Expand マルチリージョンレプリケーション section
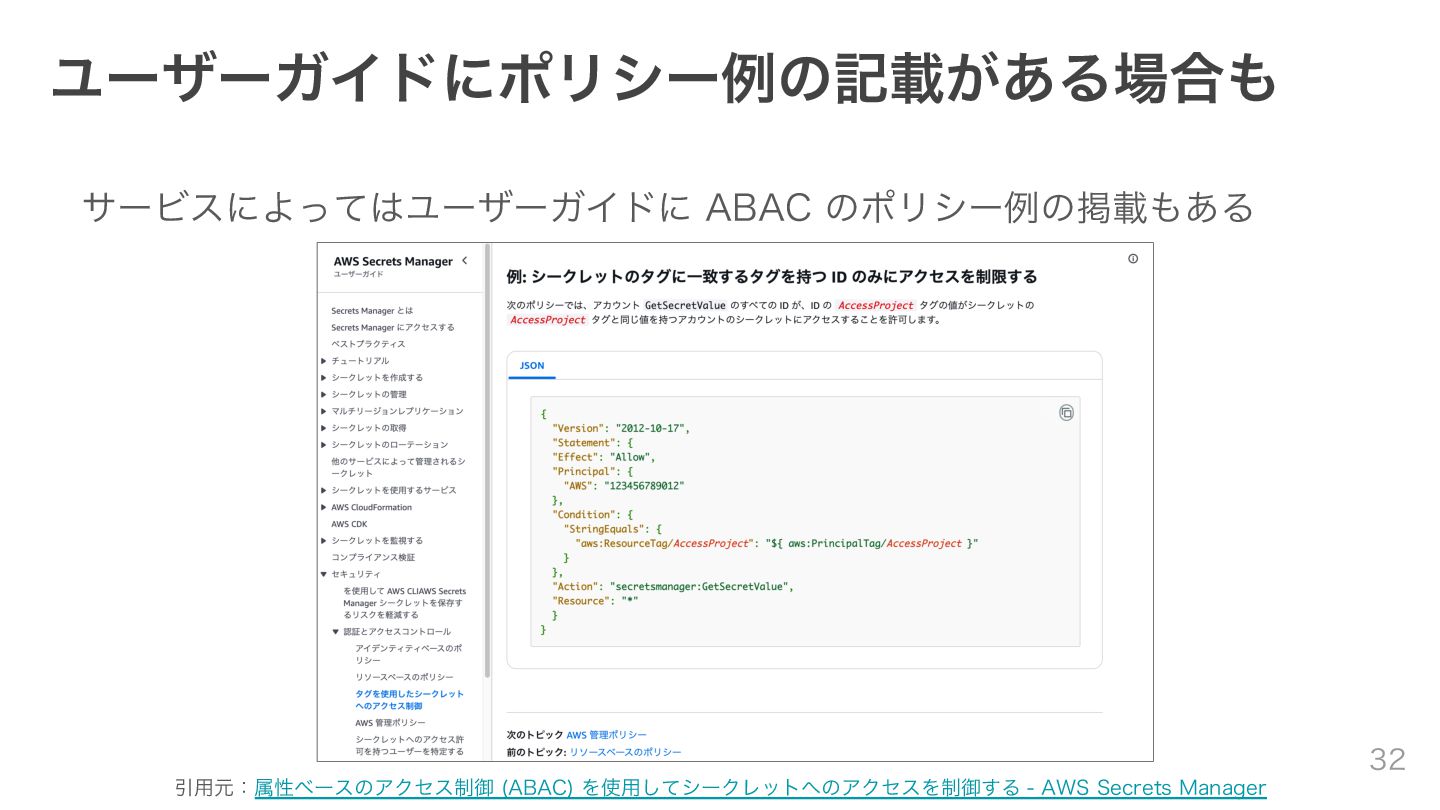Image resolution: width=1440 pixels, height=810 pixels. point(324,411)
